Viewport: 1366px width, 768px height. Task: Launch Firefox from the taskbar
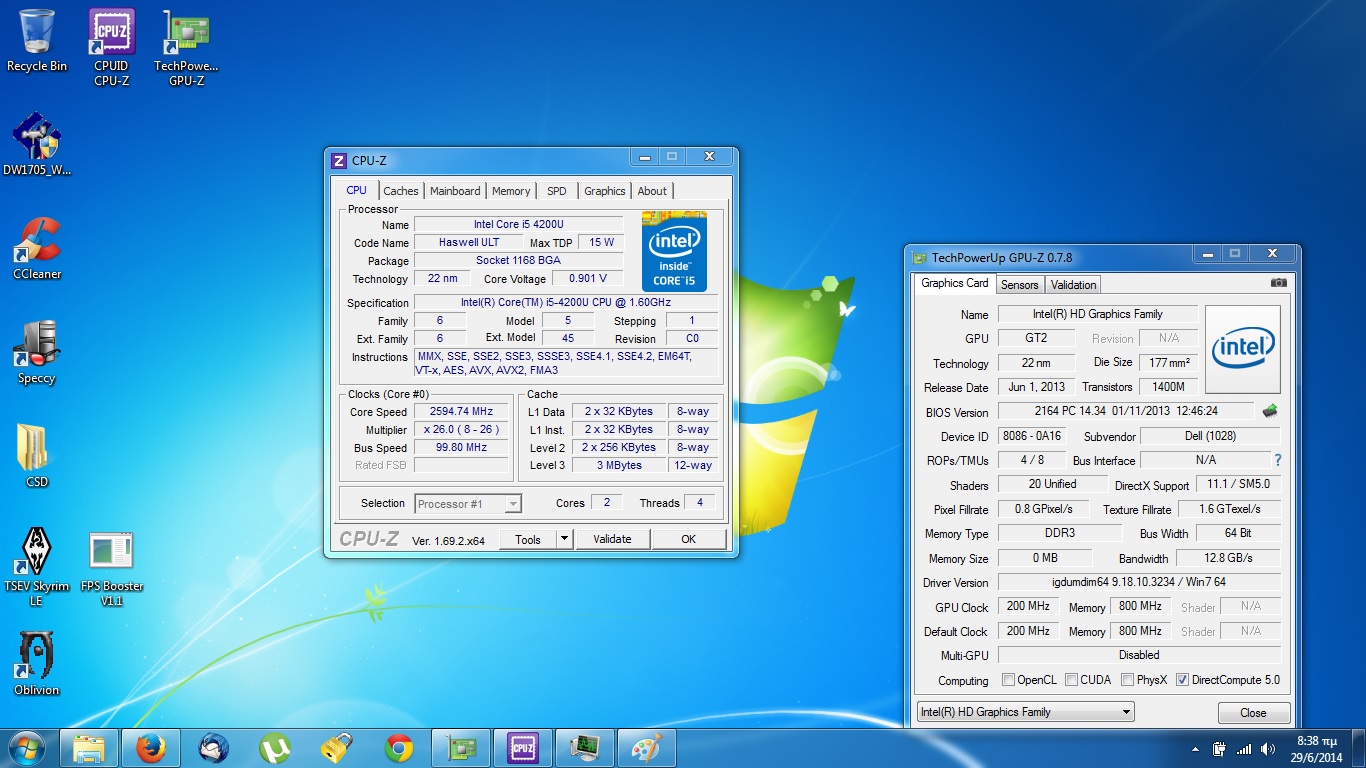151,748
